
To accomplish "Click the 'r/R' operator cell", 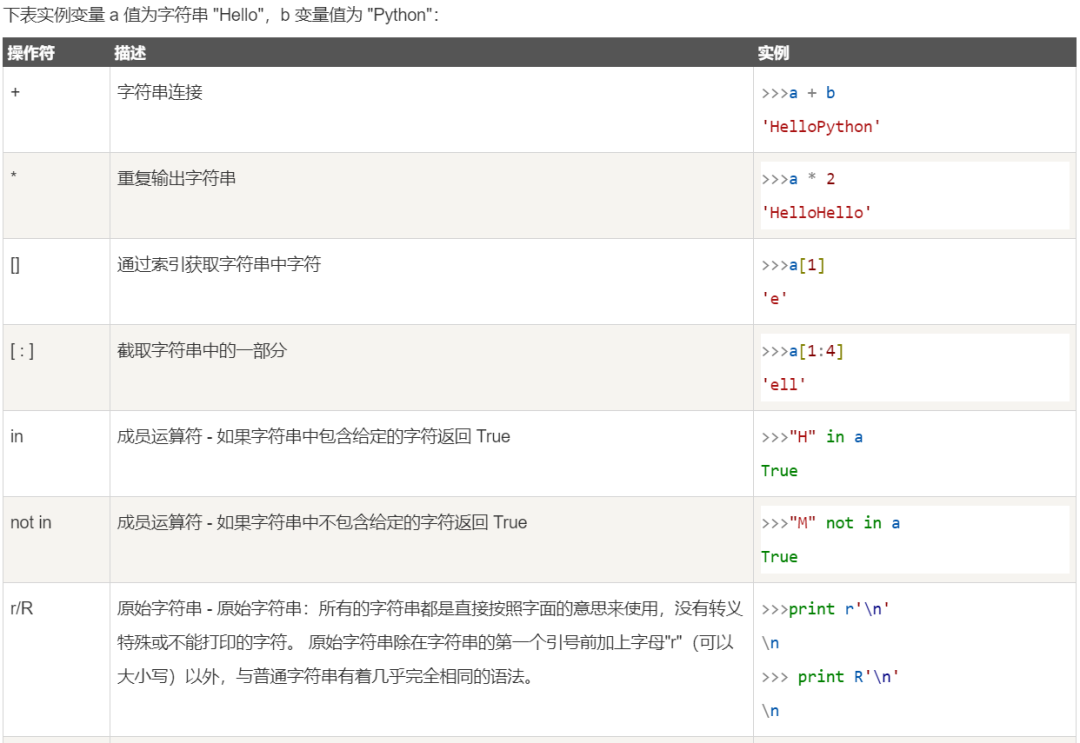I will 21,609.
